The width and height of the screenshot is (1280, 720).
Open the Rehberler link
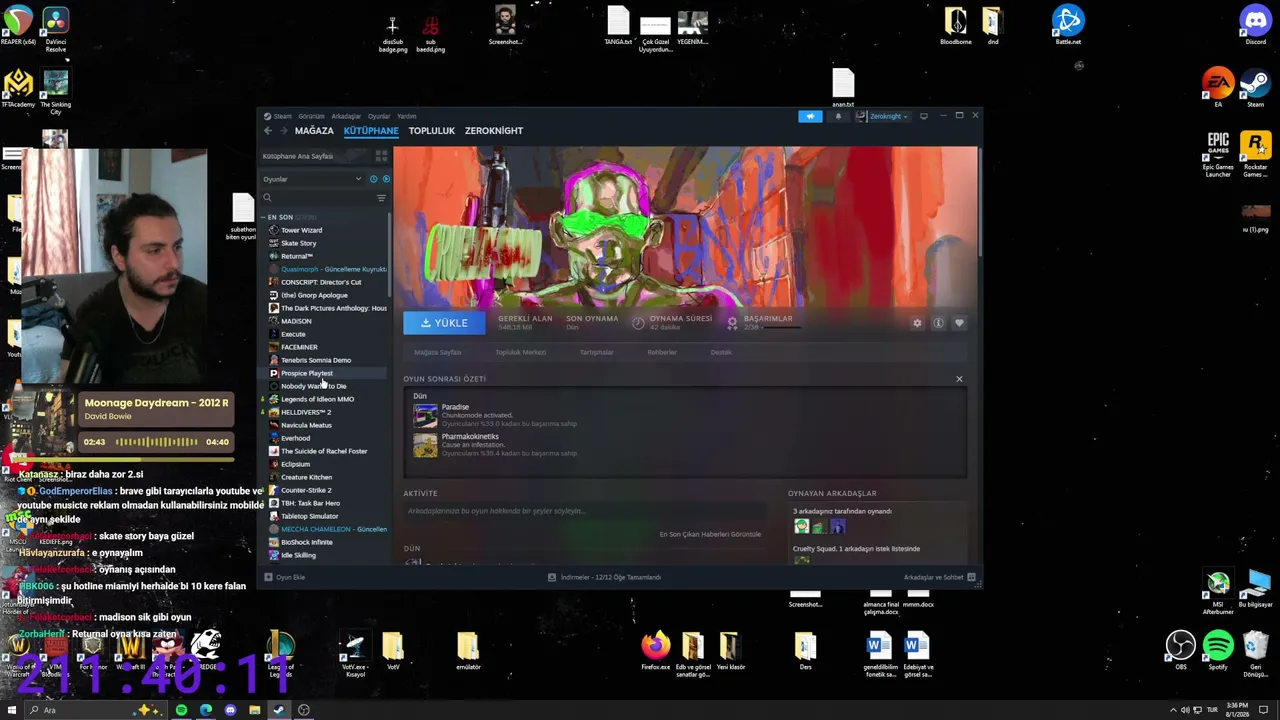coord(662,352)
